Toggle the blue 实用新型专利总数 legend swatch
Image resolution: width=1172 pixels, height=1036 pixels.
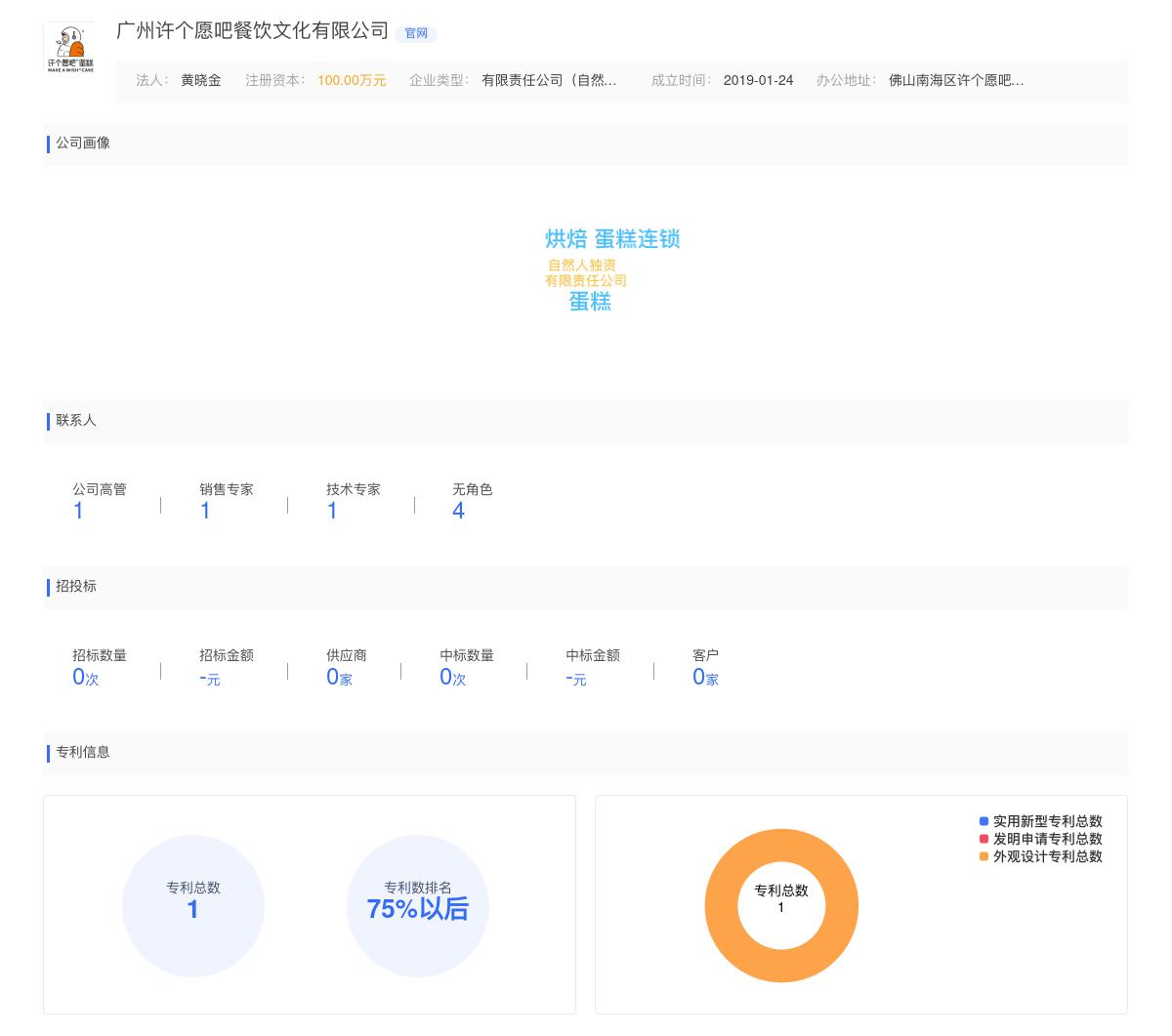point(984,821)
